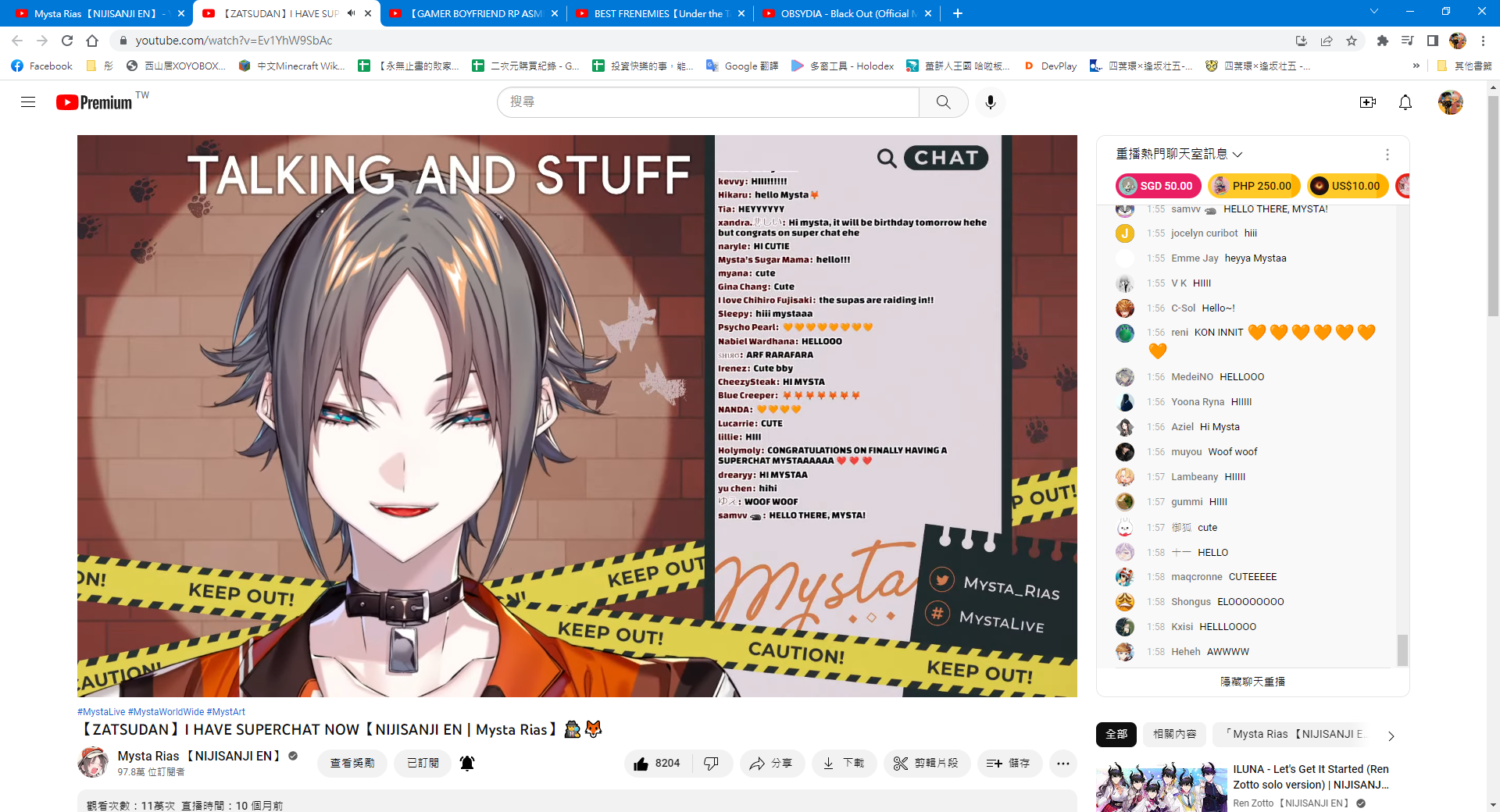This screenshot has width=1500, height=812.
Task: Open the DevPlay bookmark
Action: (x=1050, y=66)
